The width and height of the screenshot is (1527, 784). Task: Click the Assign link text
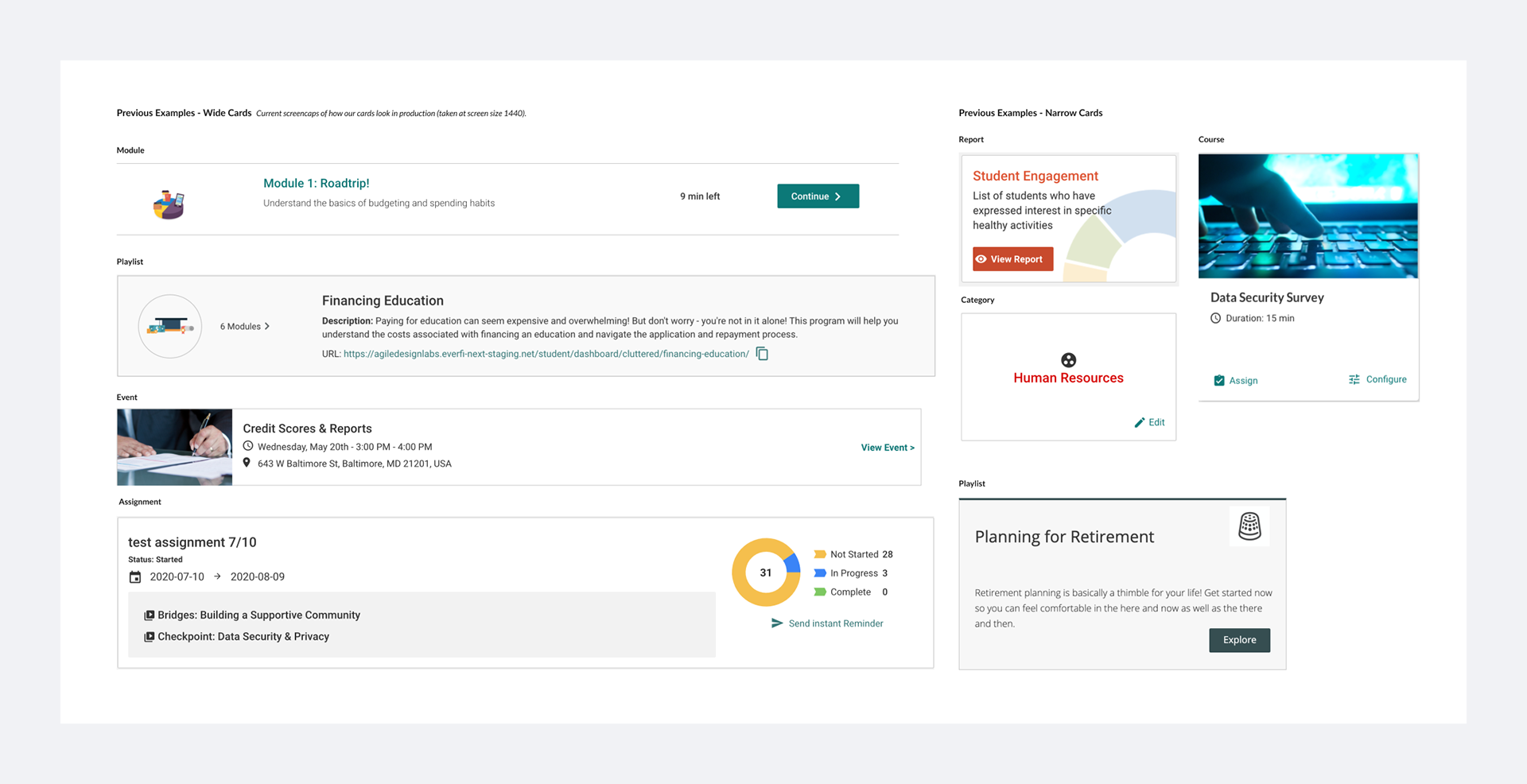click(1243, 381)
